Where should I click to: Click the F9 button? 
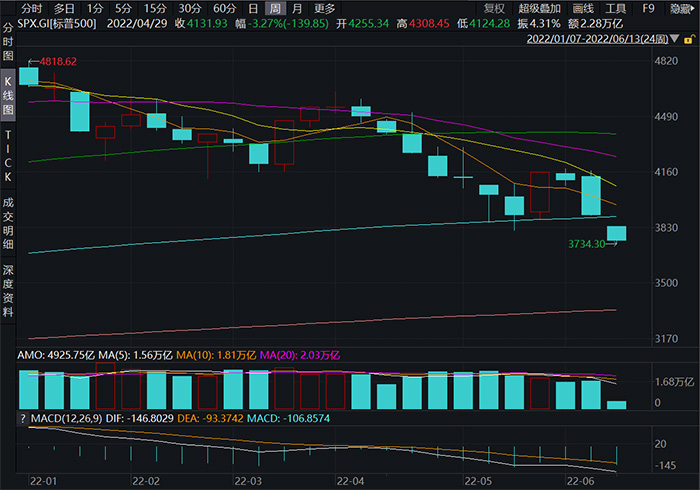[649, 8]
